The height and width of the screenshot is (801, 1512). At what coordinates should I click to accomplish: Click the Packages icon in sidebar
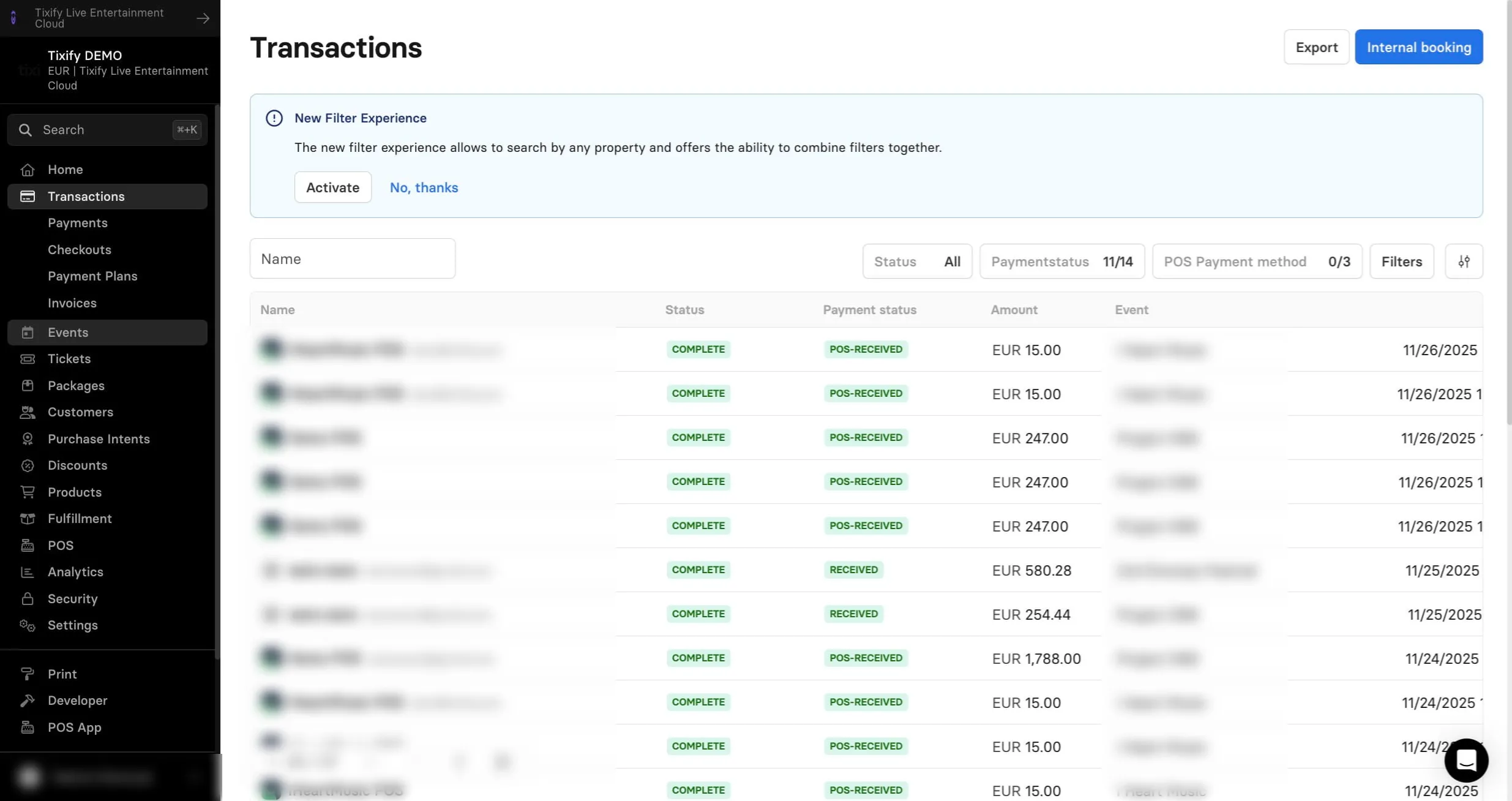tap(27, 386)
